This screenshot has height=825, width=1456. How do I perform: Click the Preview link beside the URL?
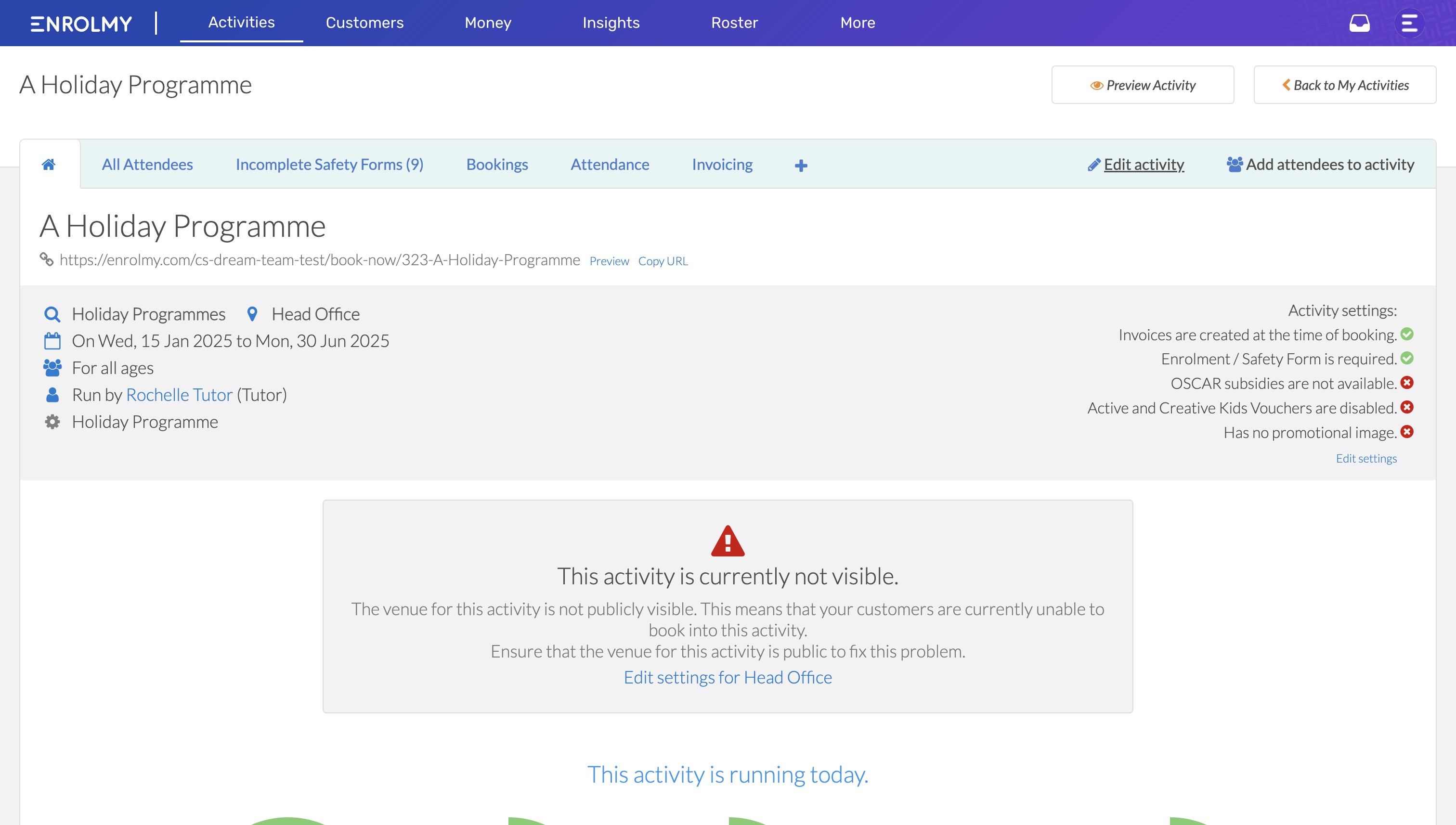point(609,261)
